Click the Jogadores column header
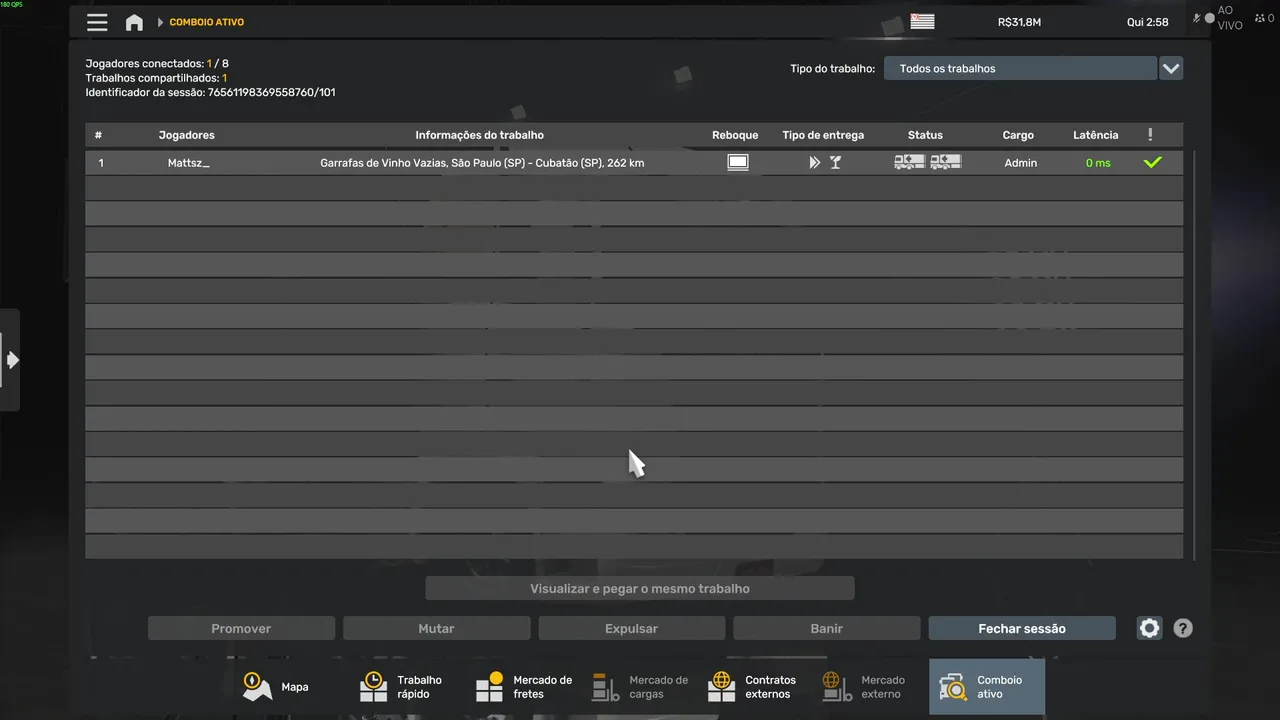 pos(186,135)
